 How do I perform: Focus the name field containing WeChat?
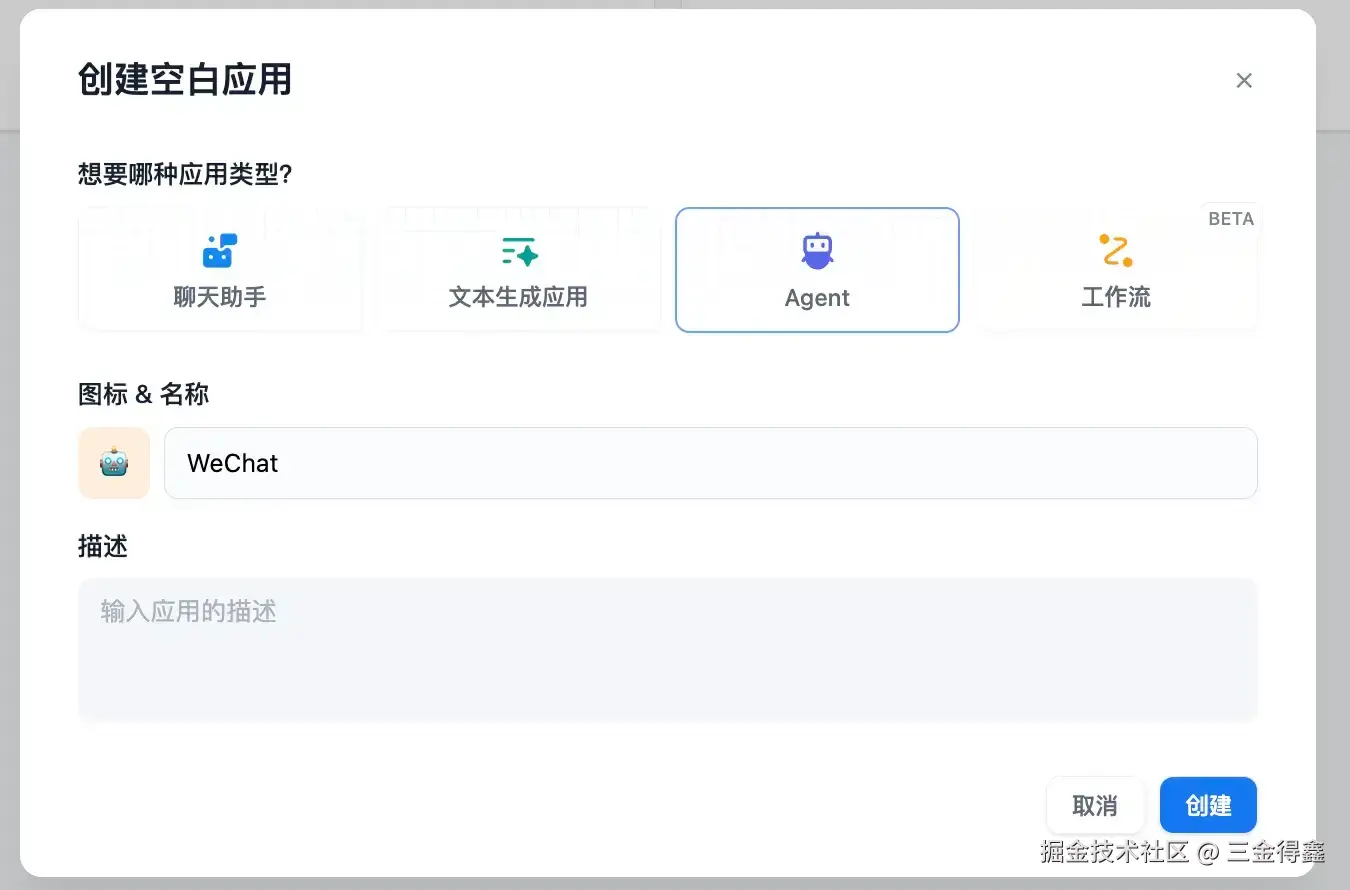710,463
